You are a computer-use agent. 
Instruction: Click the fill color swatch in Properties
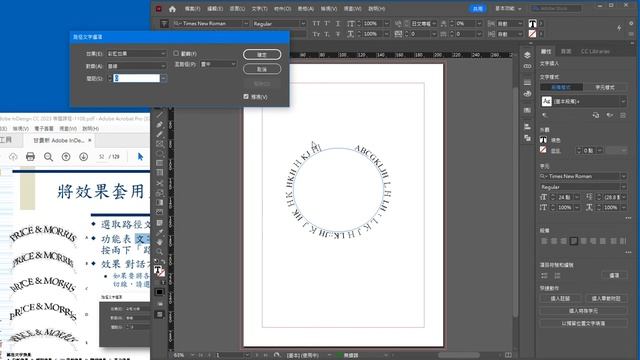[543, 140]
